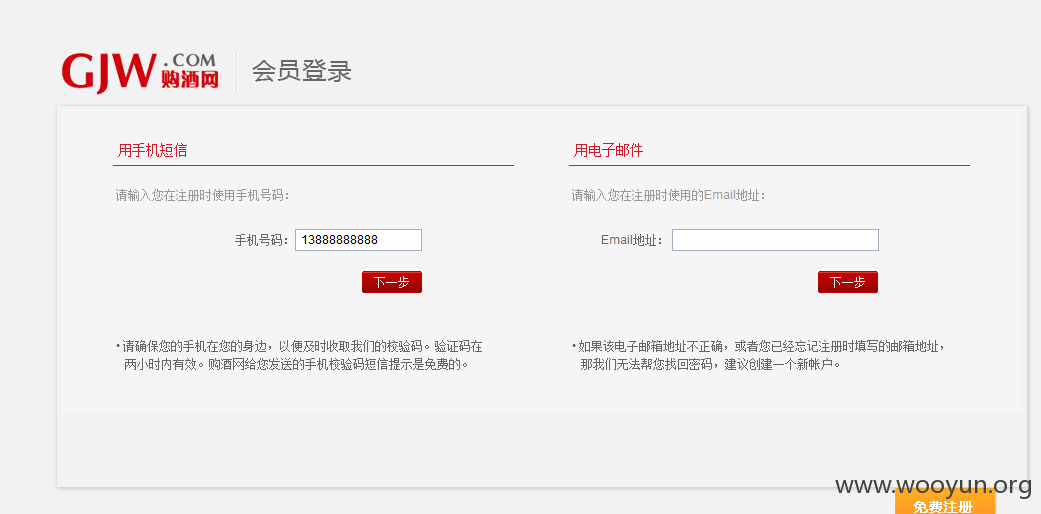
Task: Click the GJW.COM 购酒网 logo
Action: click(x=140, y=72)
